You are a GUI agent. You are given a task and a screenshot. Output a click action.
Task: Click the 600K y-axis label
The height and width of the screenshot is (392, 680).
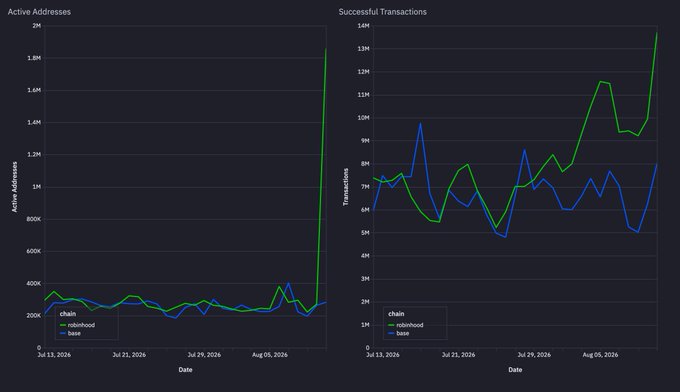34,251
